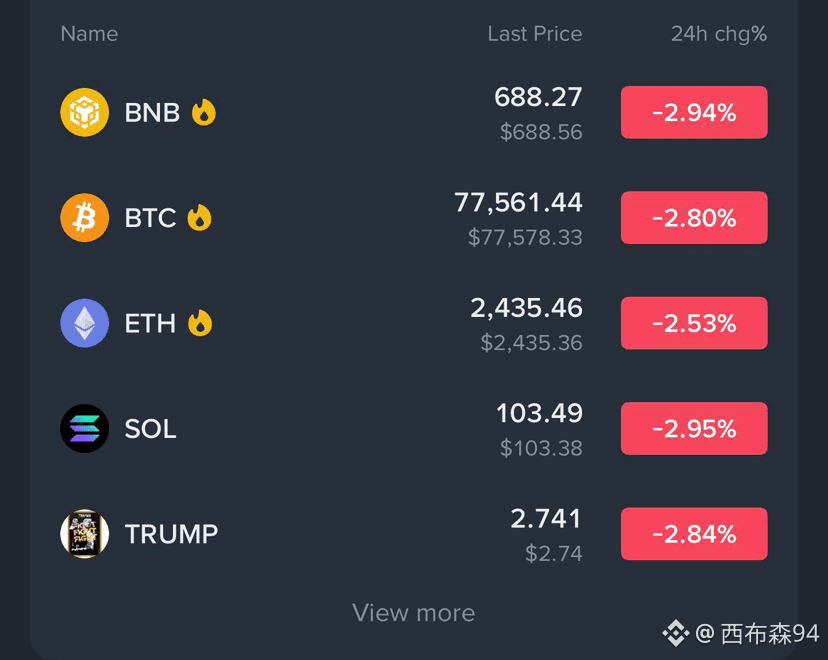Click the fire icon next to ETH

point(200,323)
